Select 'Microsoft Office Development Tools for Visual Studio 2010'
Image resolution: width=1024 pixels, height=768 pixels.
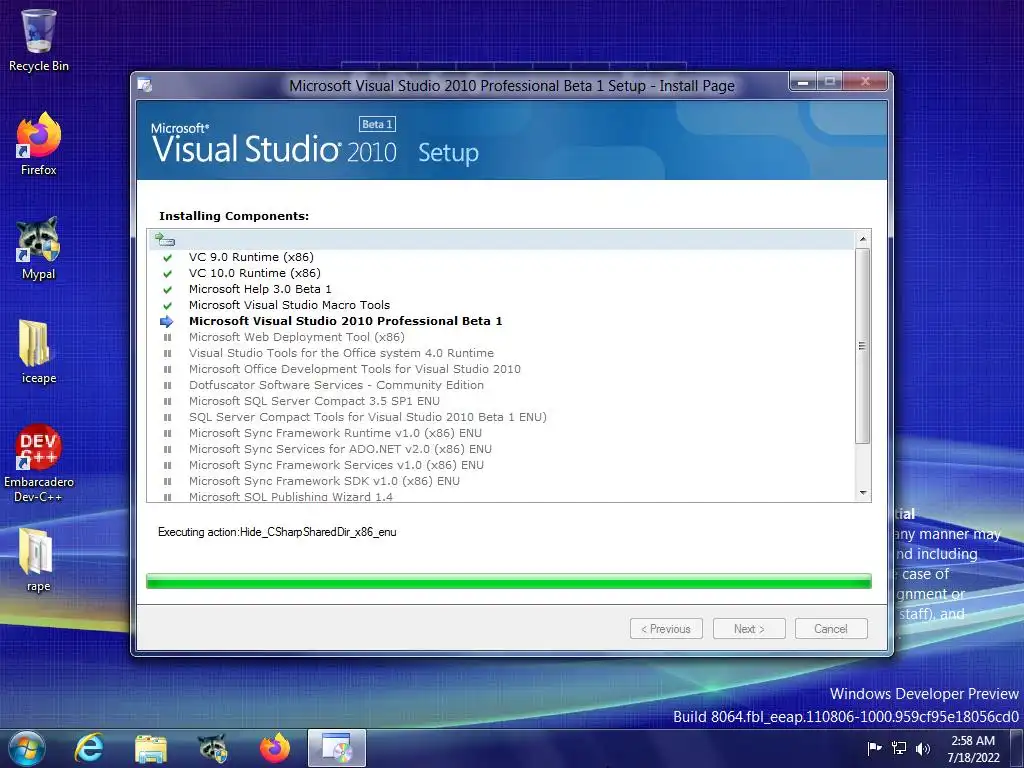[355, 369]
